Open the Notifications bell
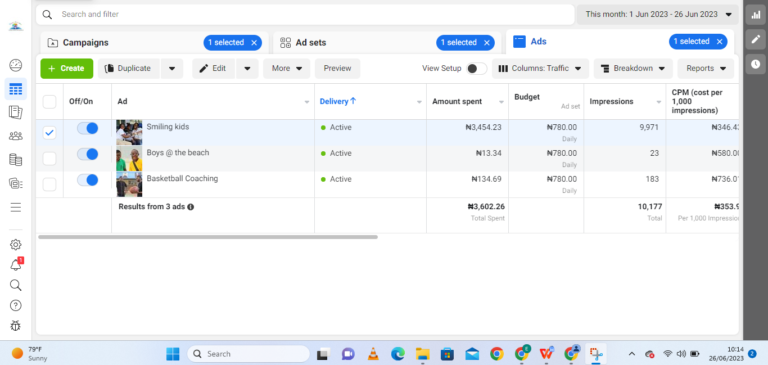The image size is (768, 365). 16,265
